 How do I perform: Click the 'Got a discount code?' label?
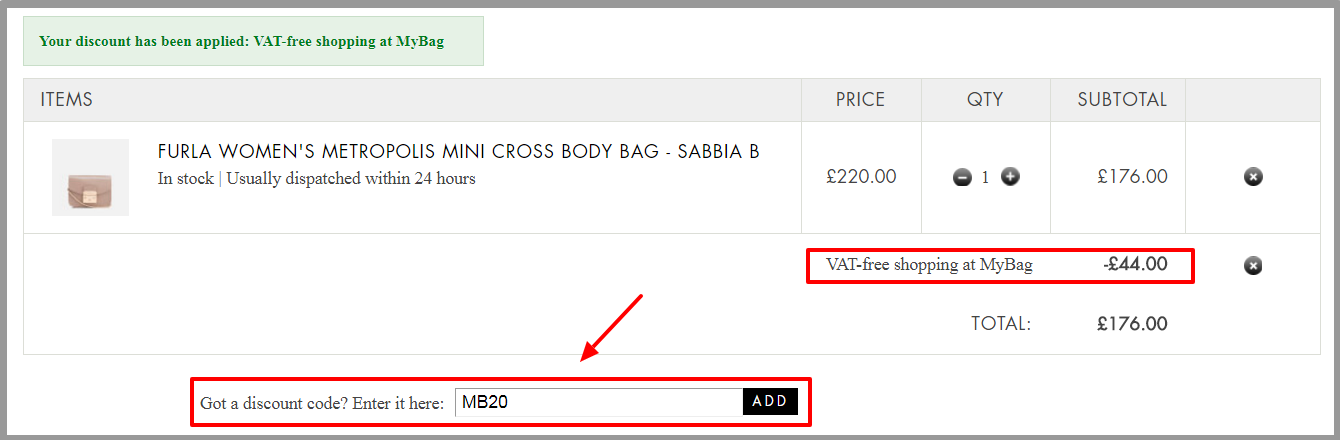321,403
